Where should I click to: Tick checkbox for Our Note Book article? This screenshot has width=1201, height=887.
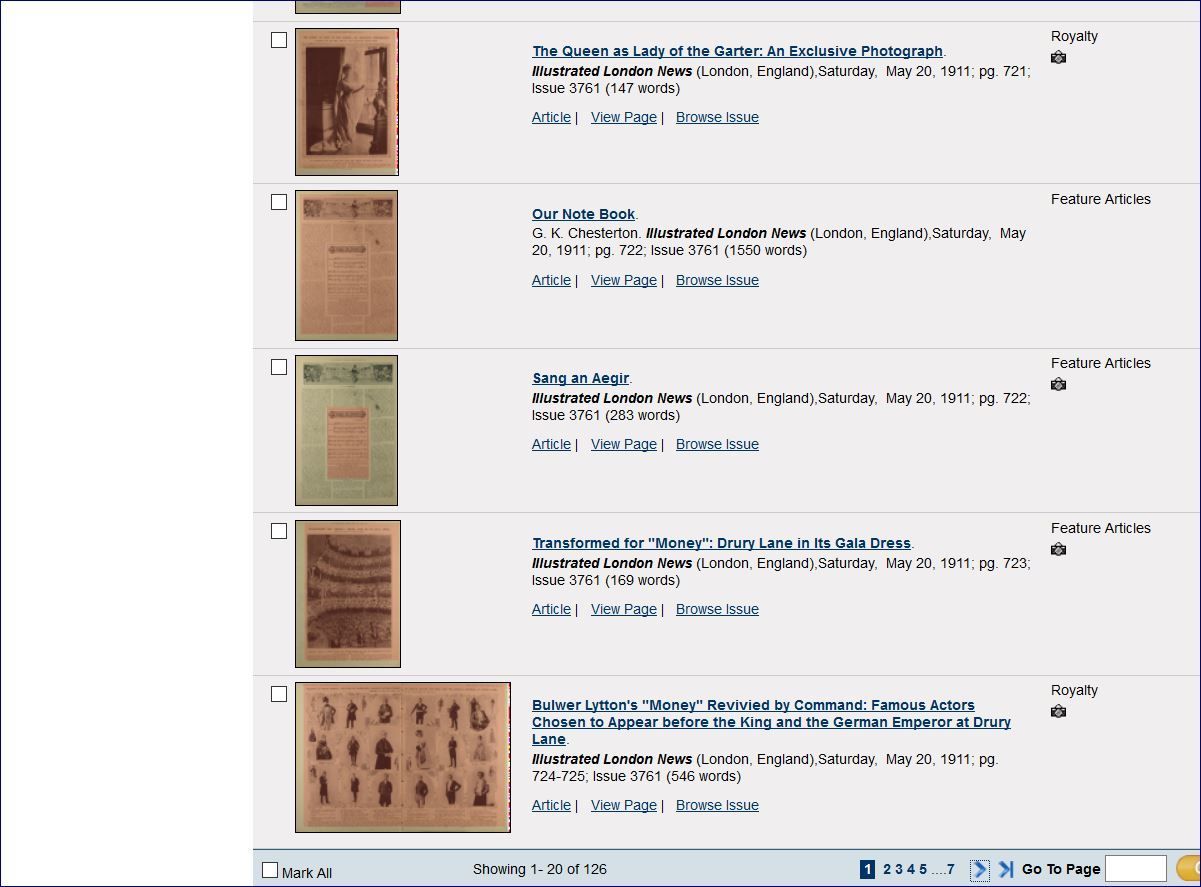tap(279, 202)
